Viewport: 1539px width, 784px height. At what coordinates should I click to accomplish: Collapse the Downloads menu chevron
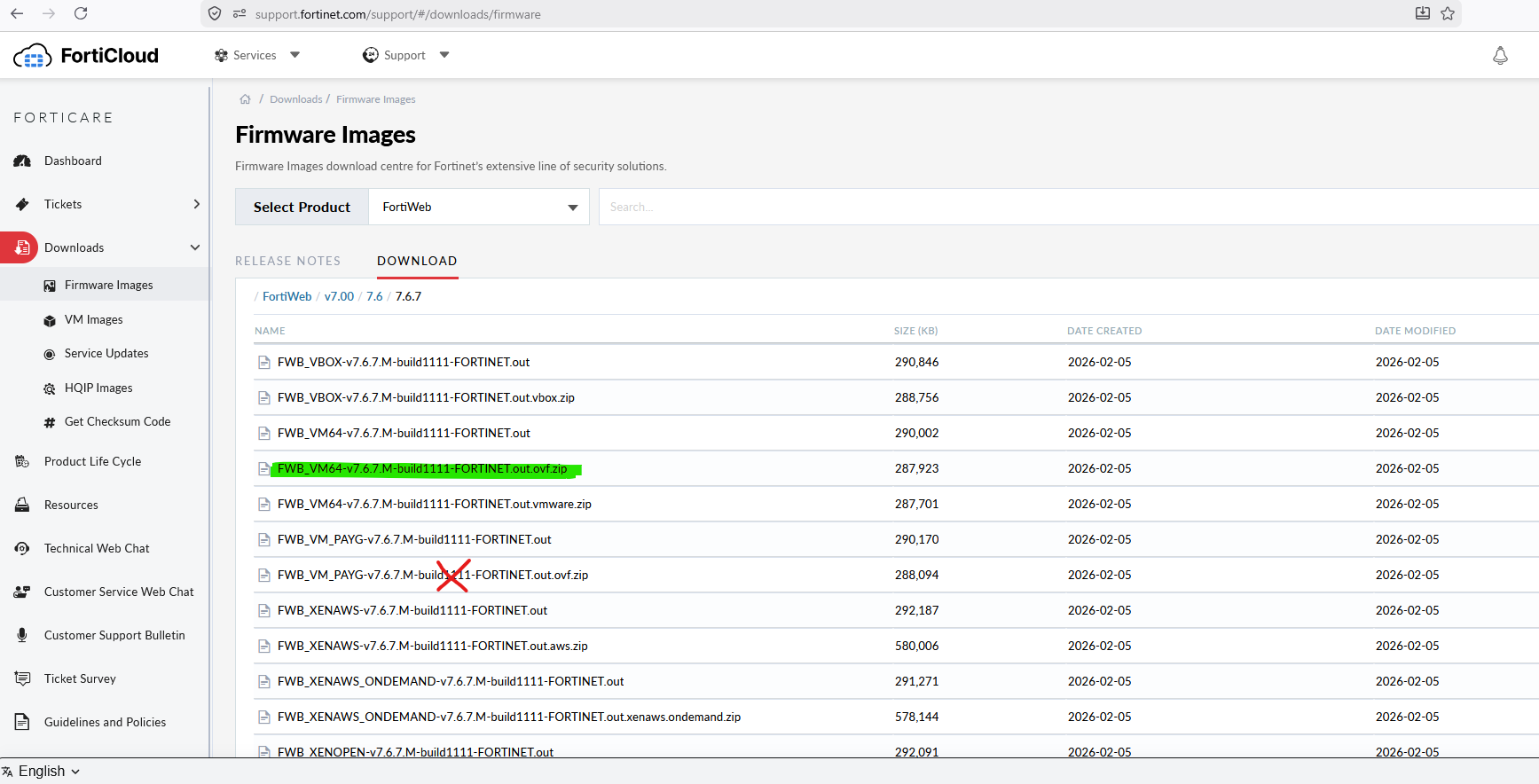[195, 247]
